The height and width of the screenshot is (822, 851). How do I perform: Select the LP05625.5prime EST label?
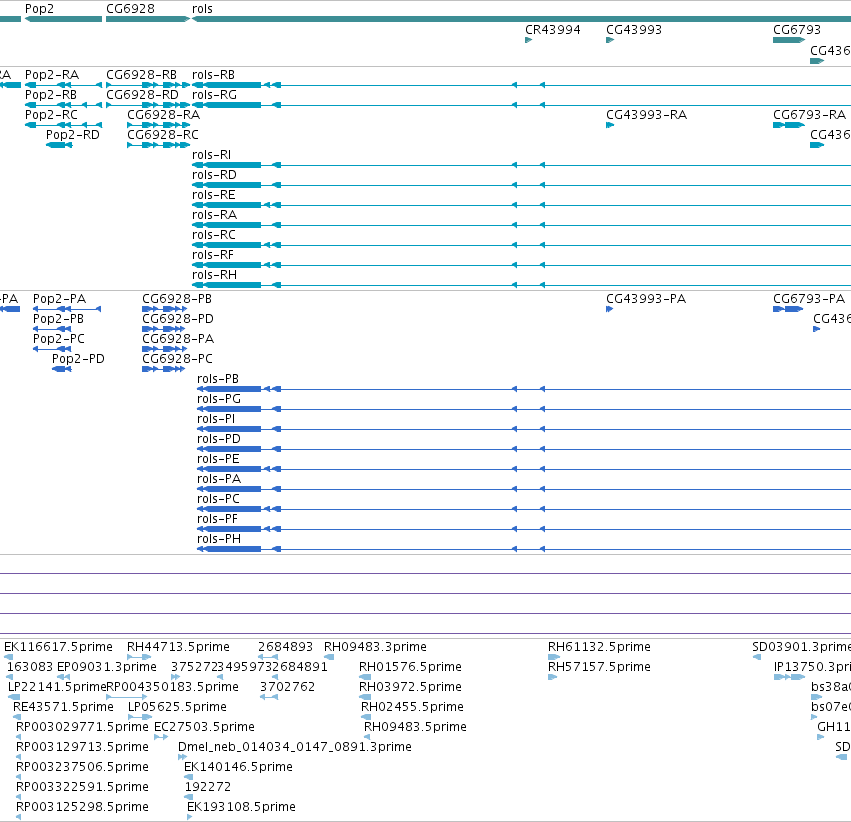[177, 707]
